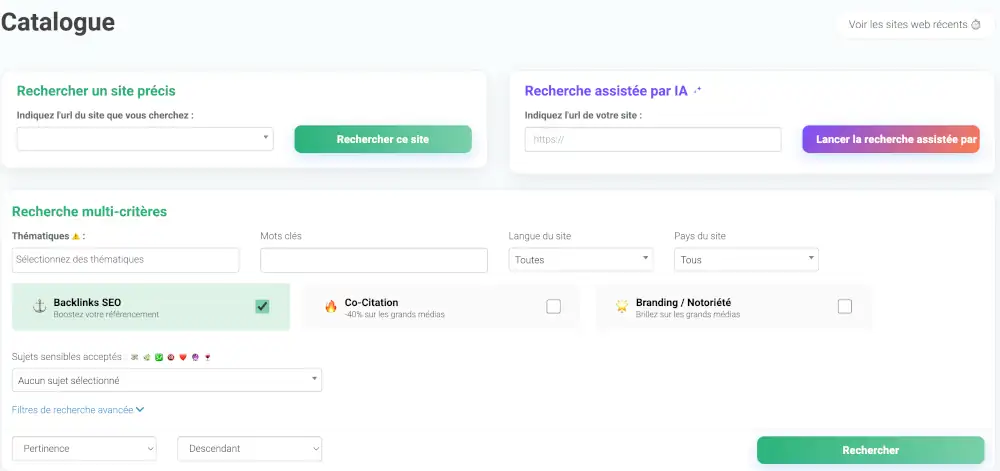Screen dimensions: 1000x471
Task: Open the Pays du site dropdown
Action: [x=746, y=259]
